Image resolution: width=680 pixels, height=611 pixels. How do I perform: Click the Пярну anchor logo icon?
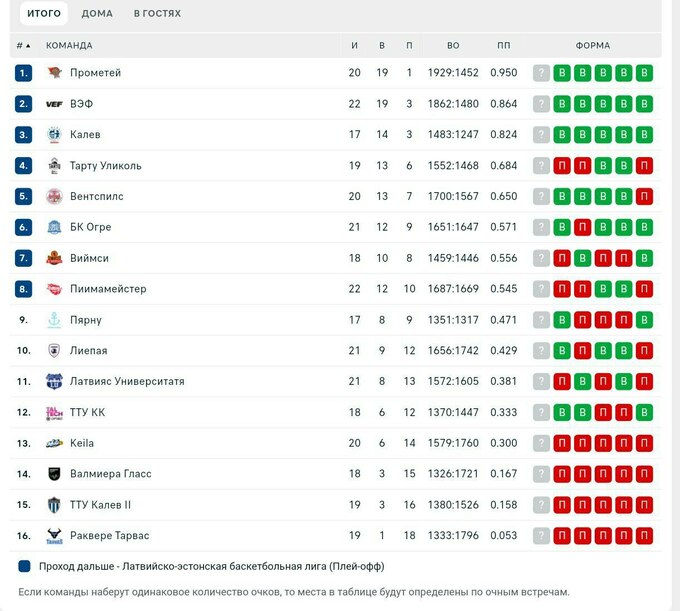point(54,320)
